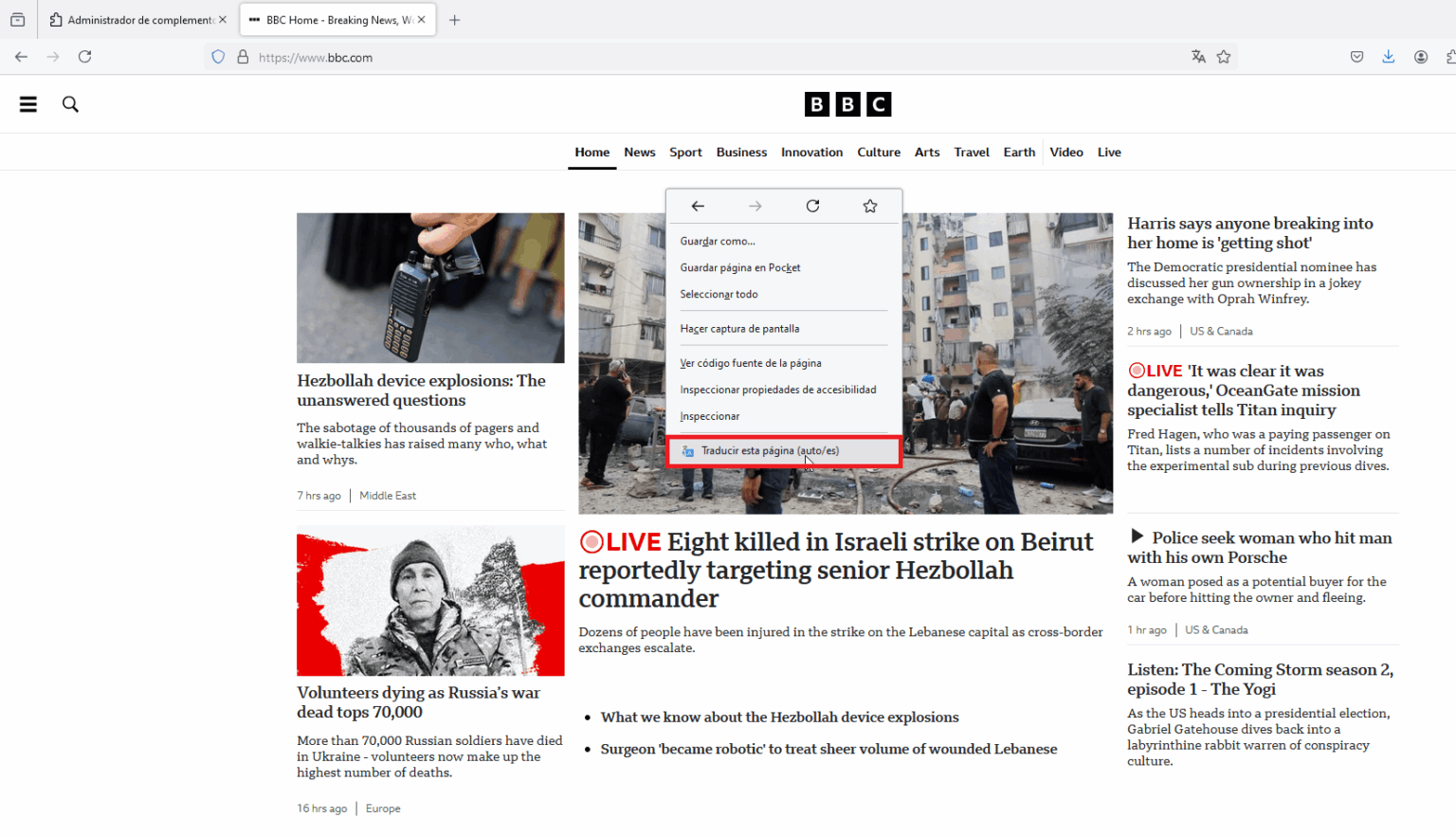Click the address bar URL field
The width and height of the screenshot is (1456, 836).
(664, 57)
